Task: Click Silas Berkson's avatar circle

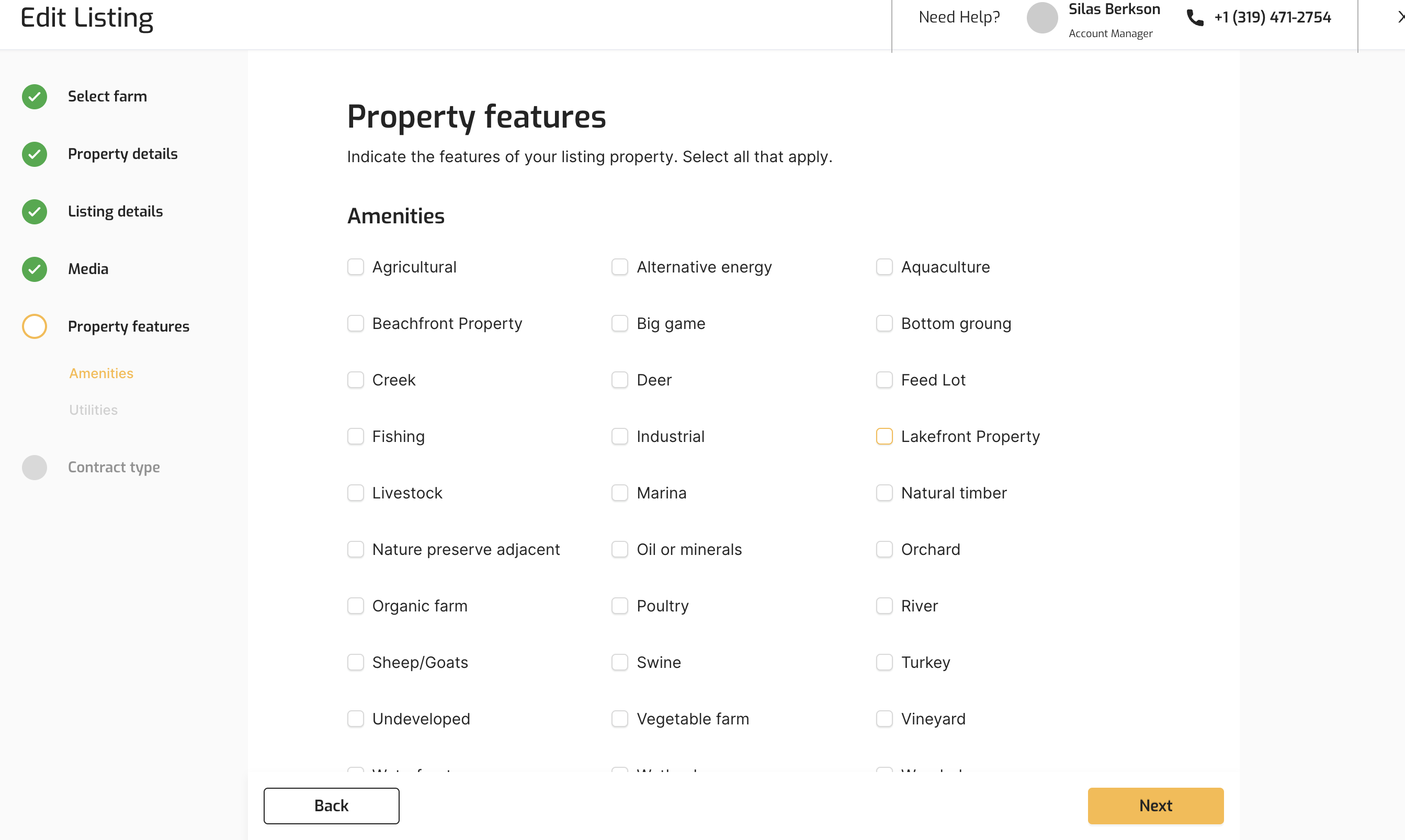Action: coord(1042,18)
